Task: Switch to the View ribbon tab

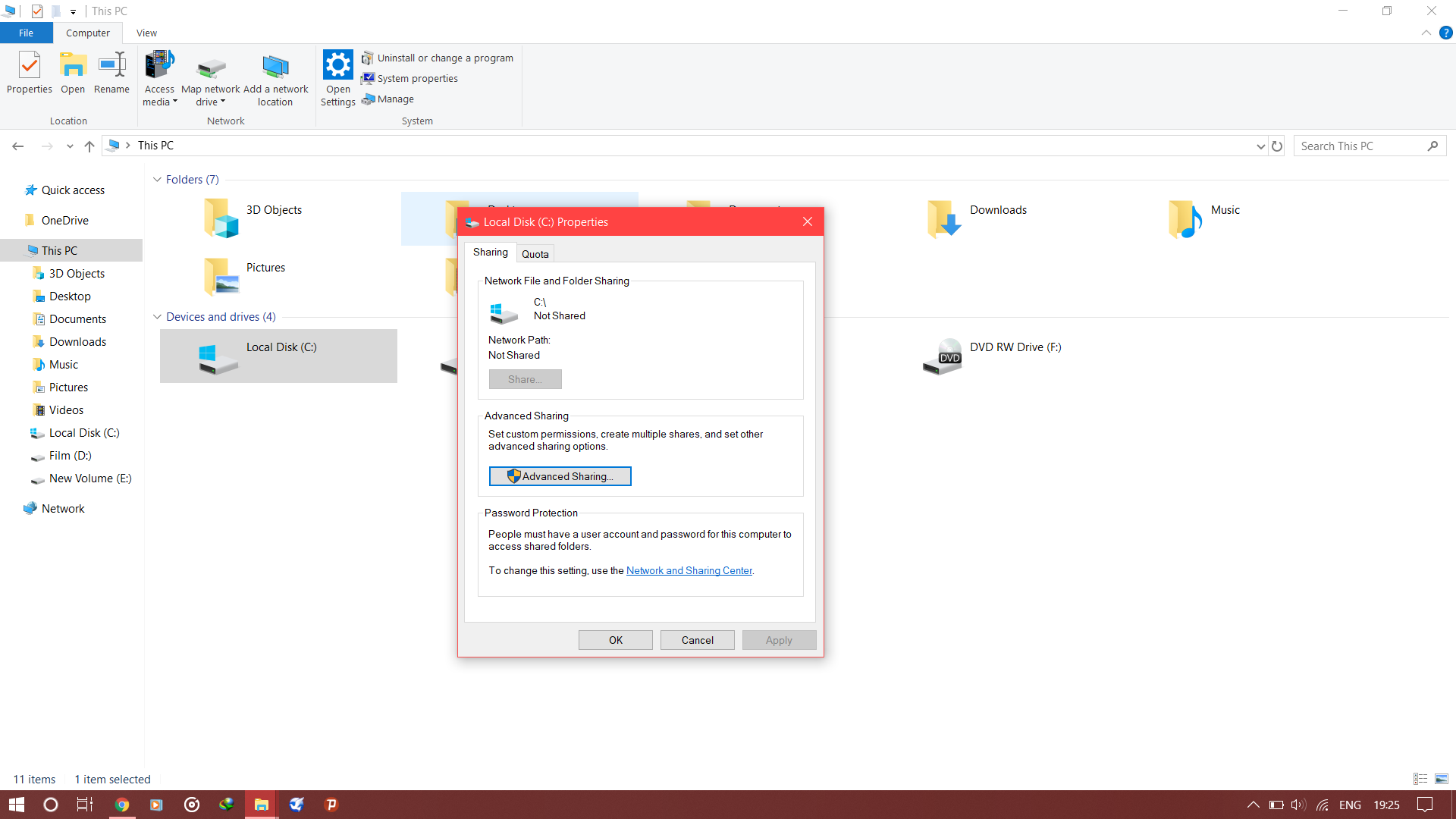Action: [x=146, y=33]
